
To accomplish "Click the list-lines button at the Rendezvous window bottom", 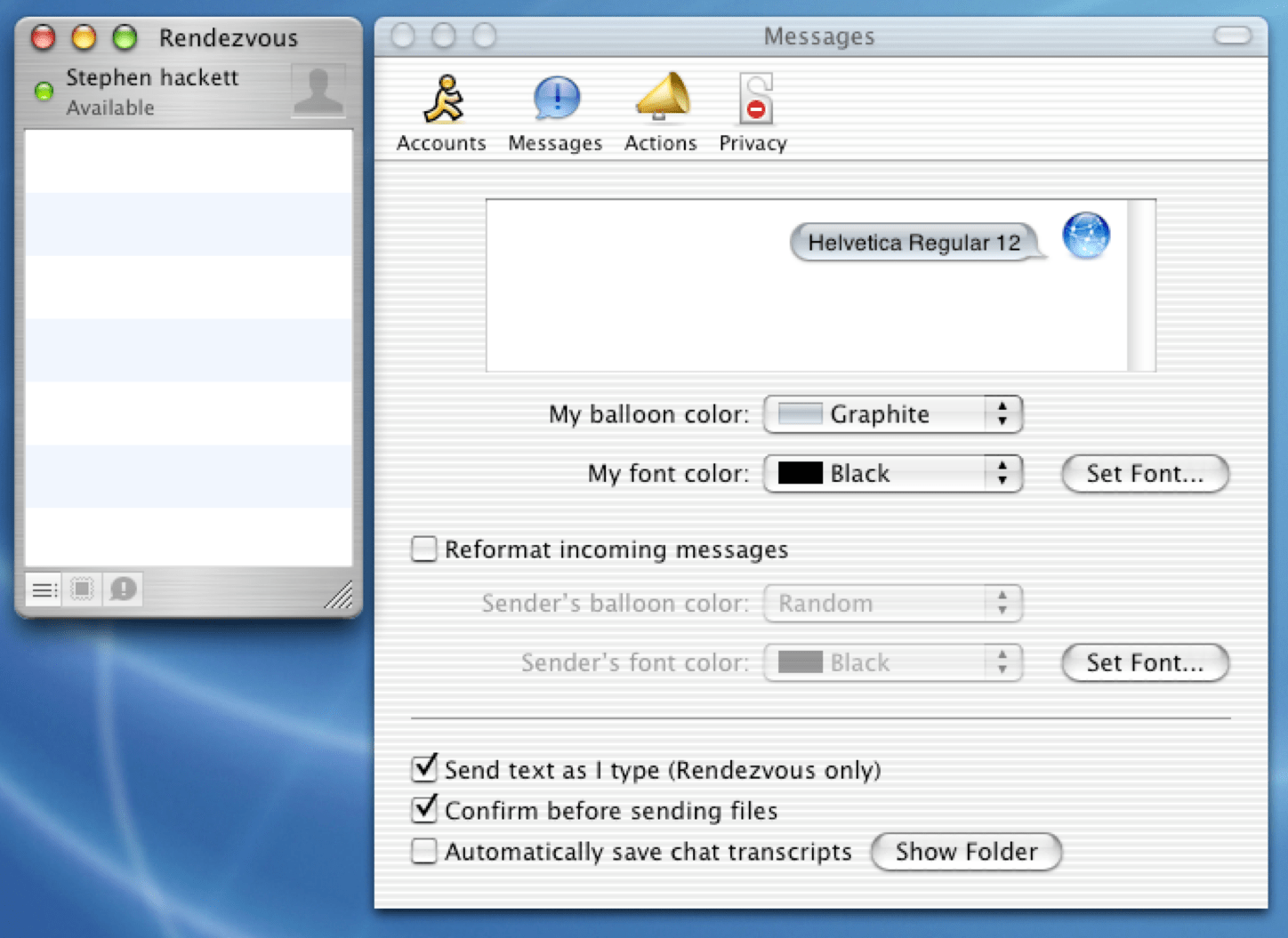I will click(44, 589).
